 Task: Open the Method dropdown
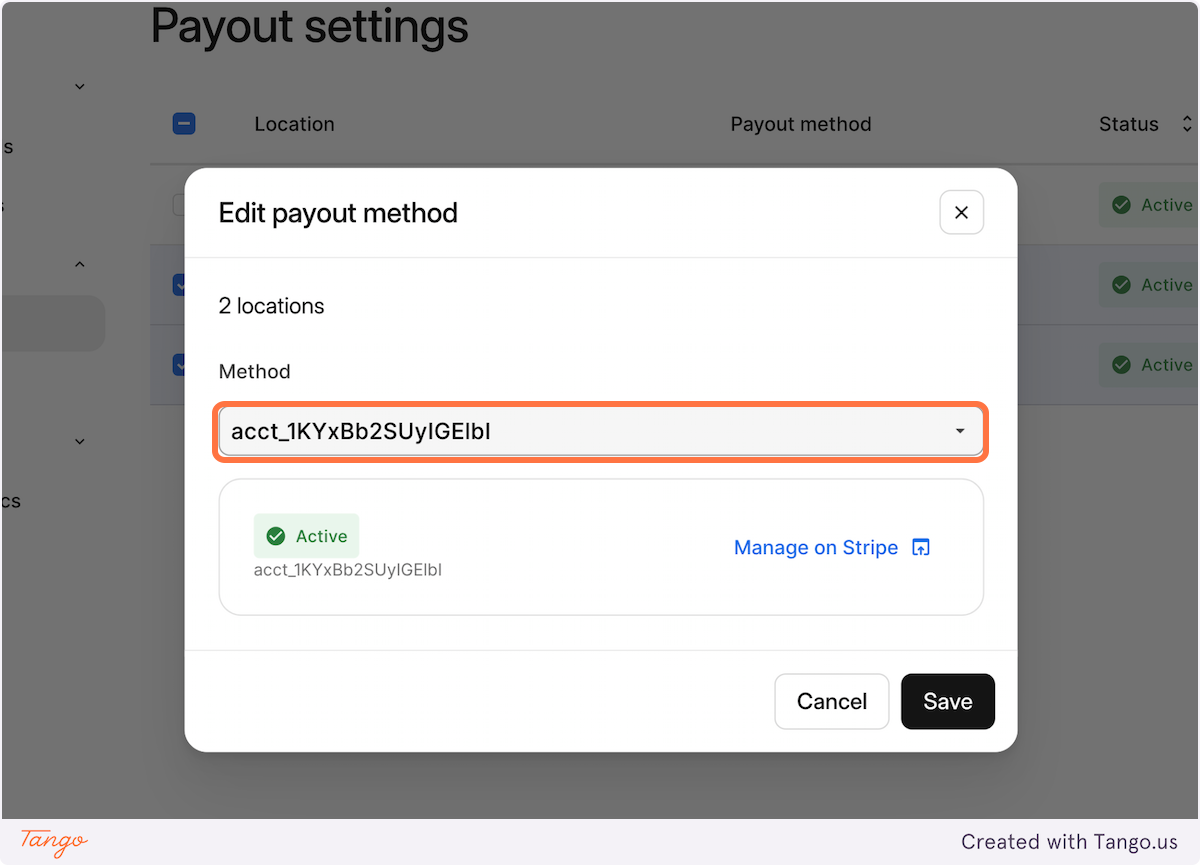(959, 431)
